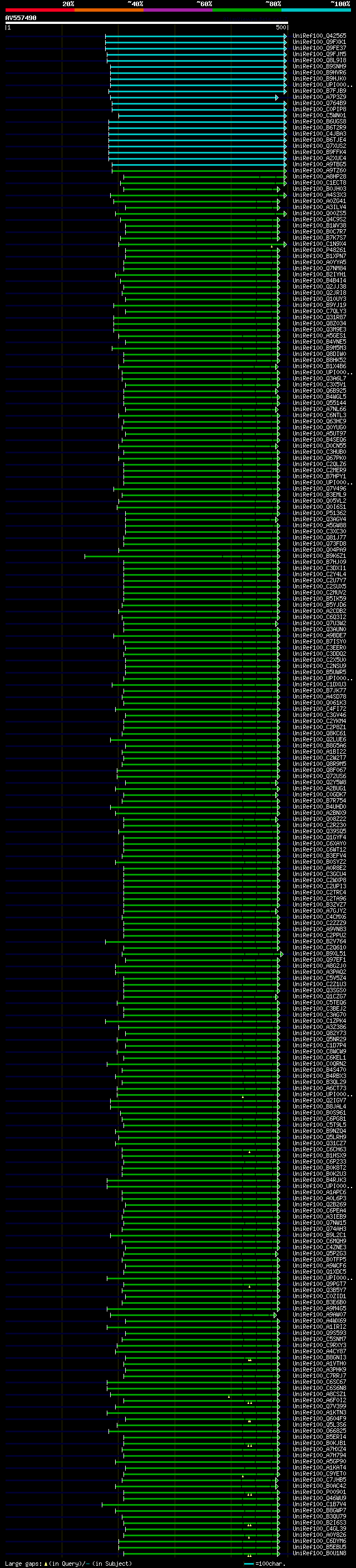Screen dimensions: 356x1568
Task: Select UniRef100_A2XUC4 label
Action: coord(319,159)
